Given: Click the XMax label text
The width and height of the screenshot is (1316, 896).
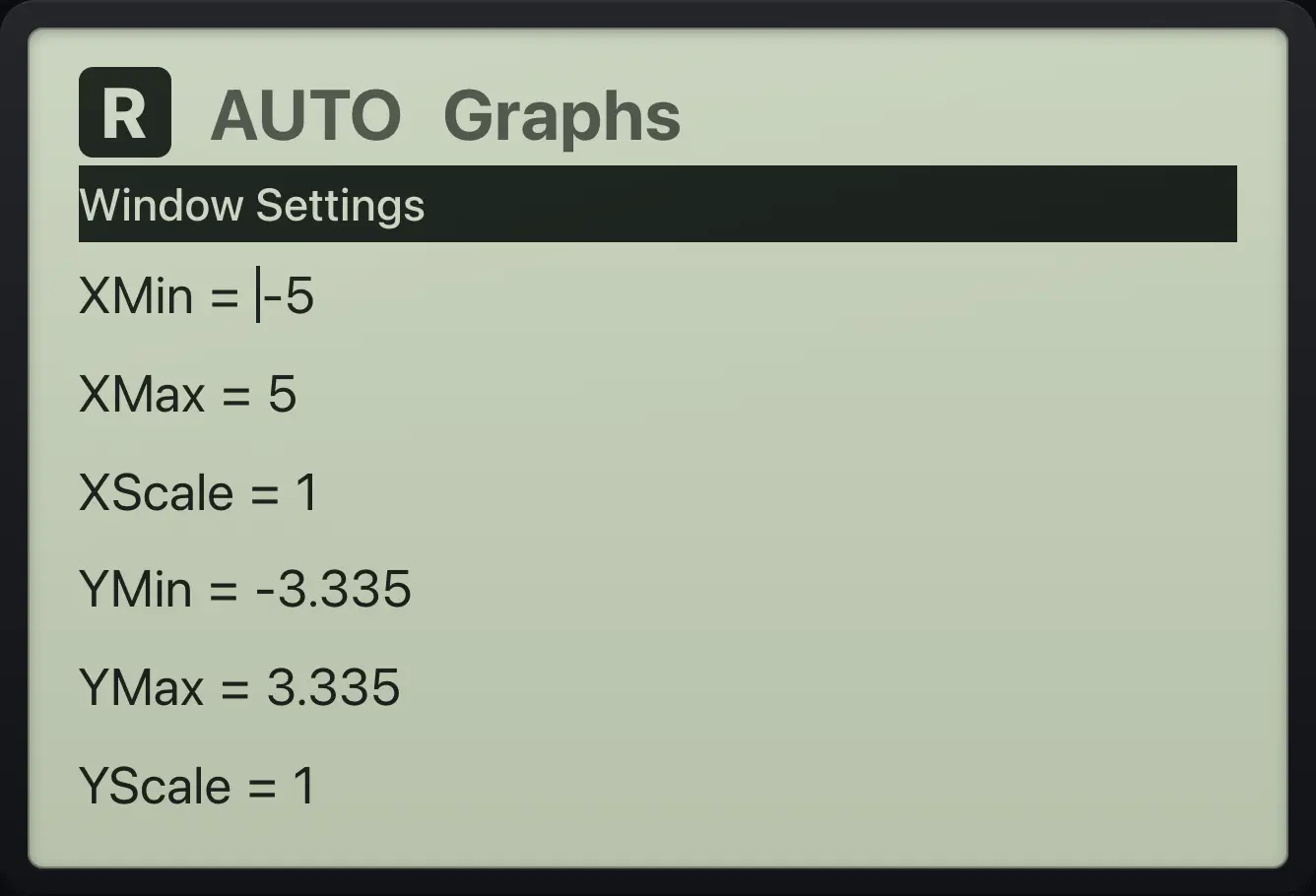Looking at the screenshot, I should pyautogui.click(x=143, y=394).
